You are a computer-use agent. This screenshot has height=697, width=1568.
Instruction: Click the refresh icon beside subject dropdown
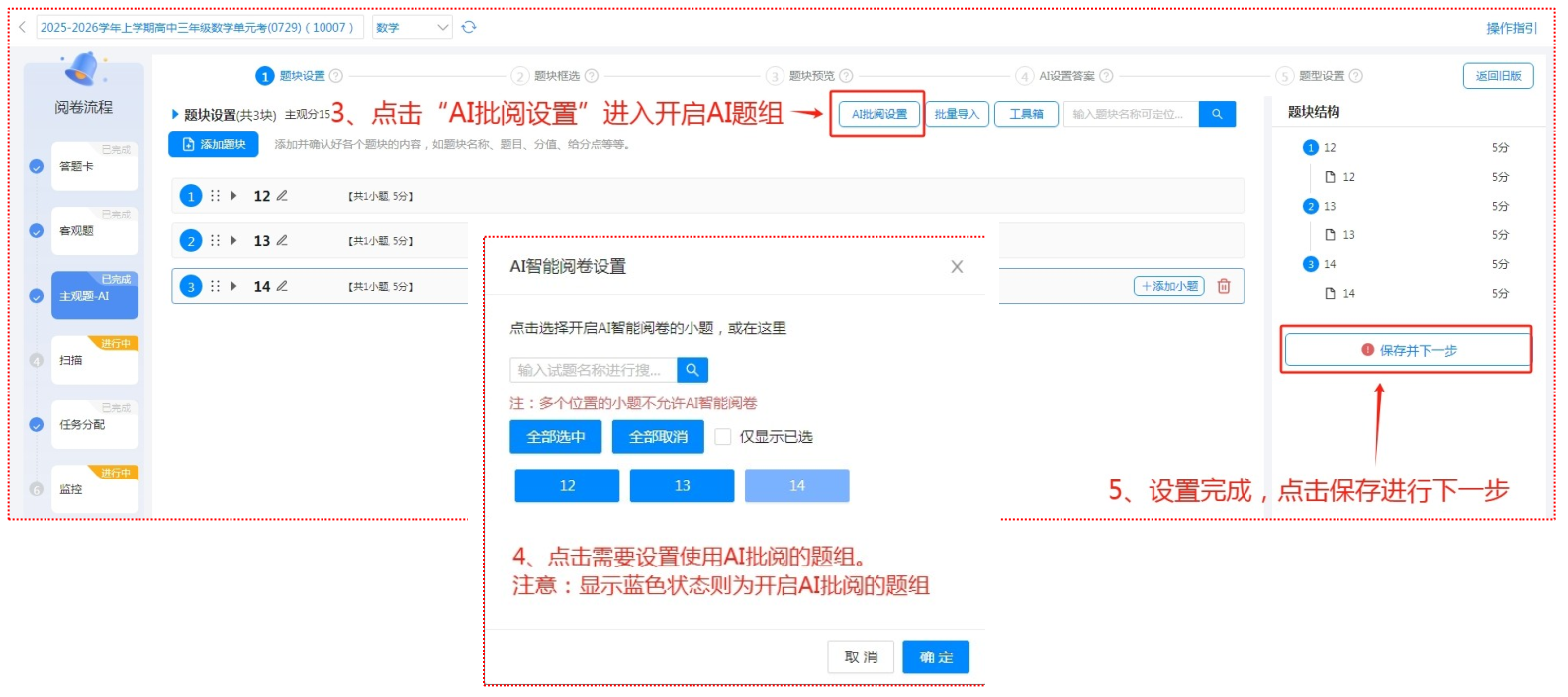[469, 27]
